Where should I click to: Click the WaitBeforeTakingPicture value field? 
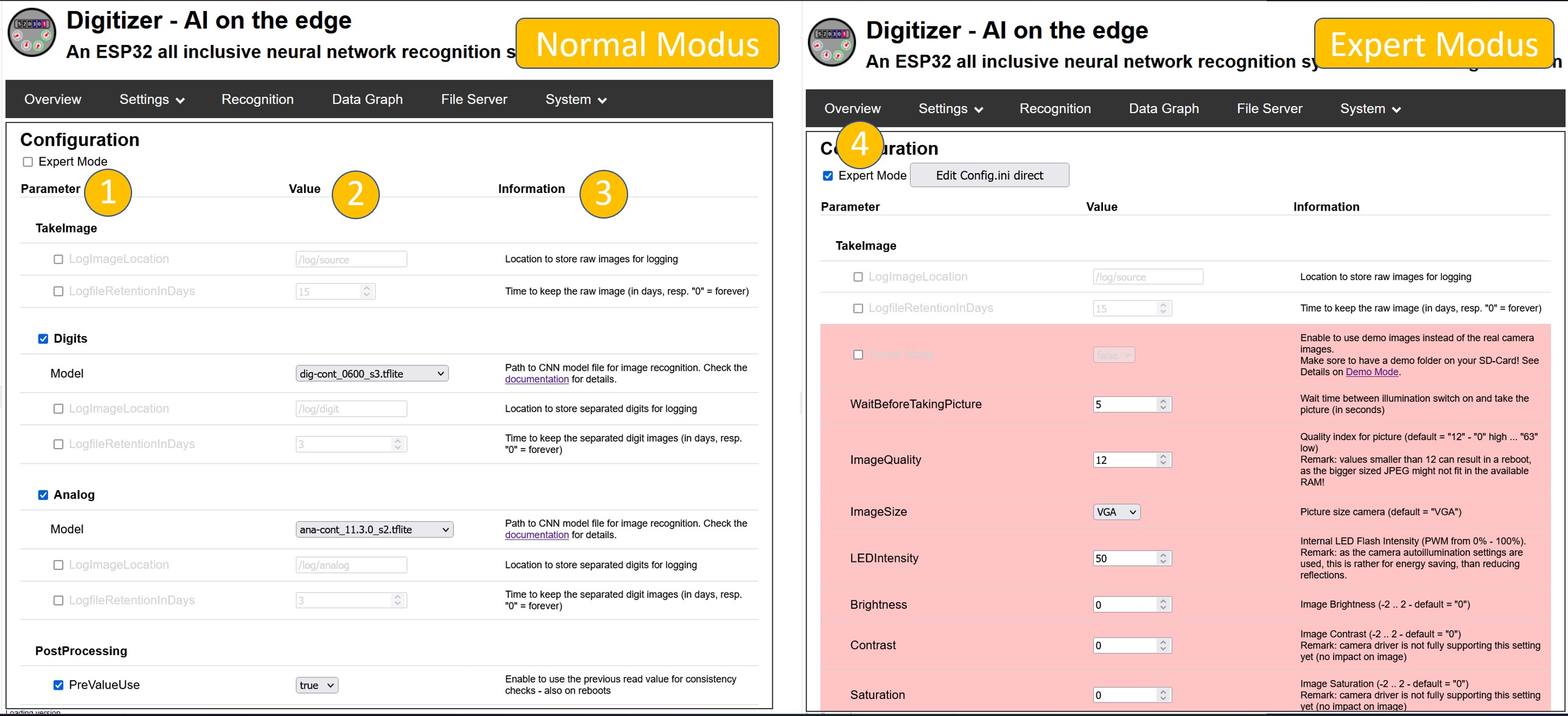click(x=1123, y=405)
